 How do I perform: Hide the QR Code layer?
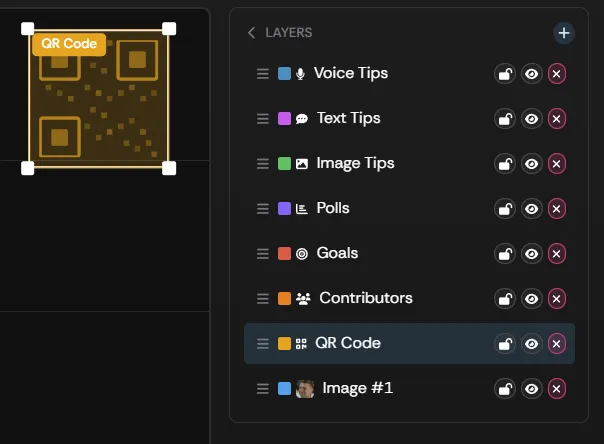[x=532, y=343]
